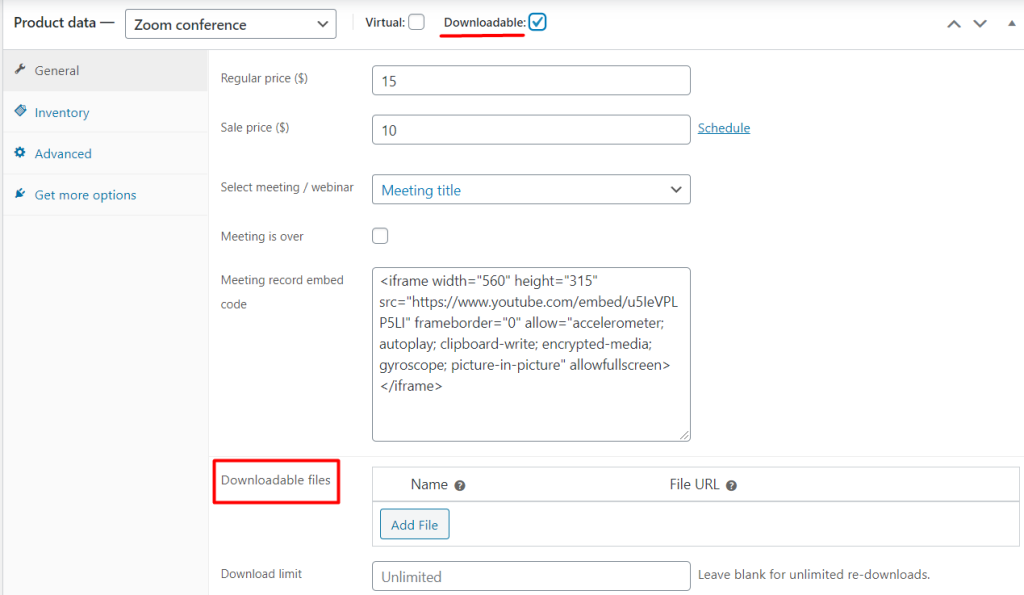Viewport: 1024px width, 595px height.
Task: Click the move-up arrow in the panel header
Action: click(x=953, y=22)
